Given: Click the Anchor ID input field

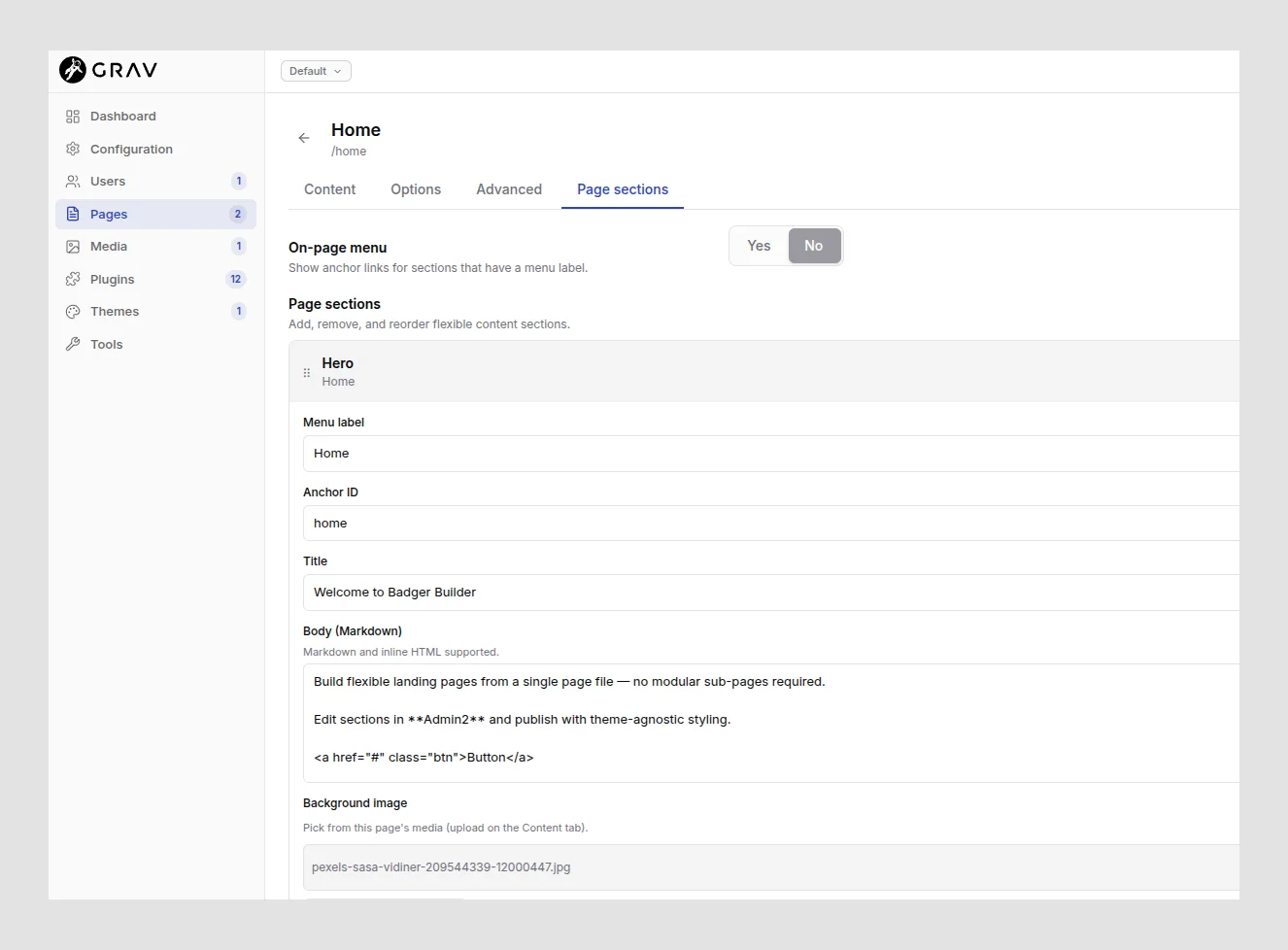Looking at the screenshot, I should coord(771,524).
